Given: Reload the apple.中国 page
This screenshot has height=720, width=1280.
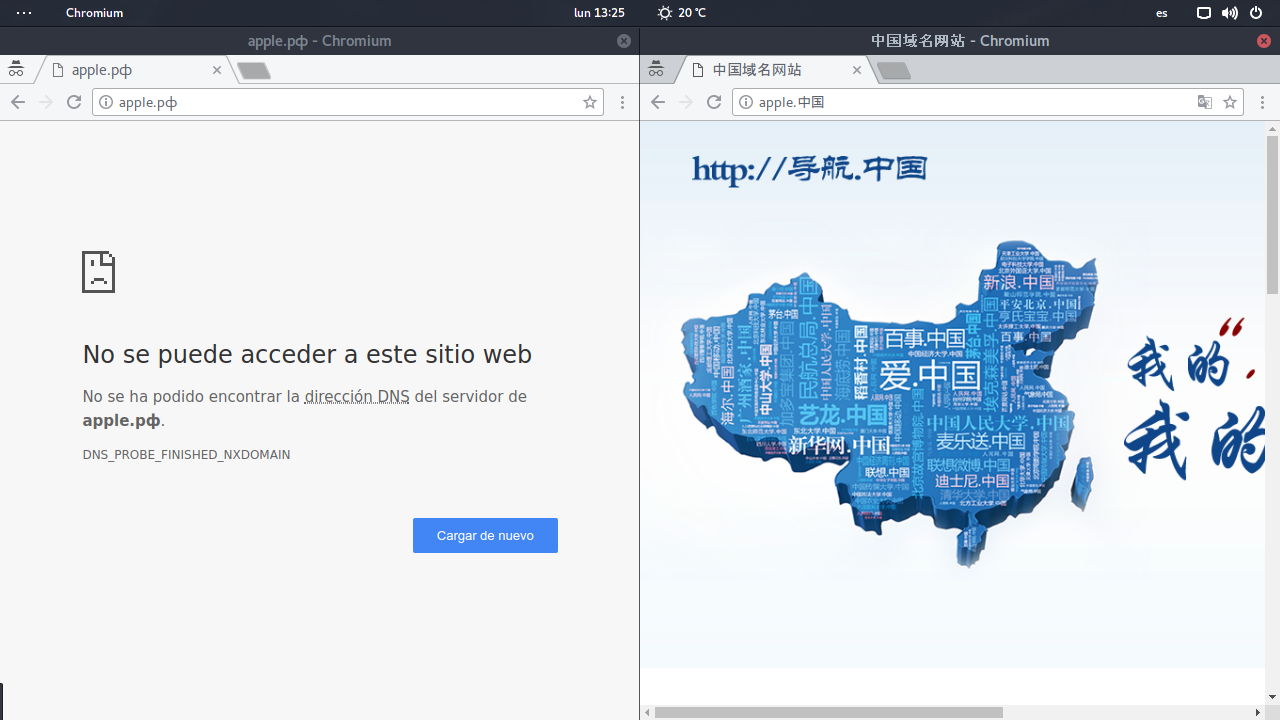Looking at the screenshot, I should tap(714, 102).
